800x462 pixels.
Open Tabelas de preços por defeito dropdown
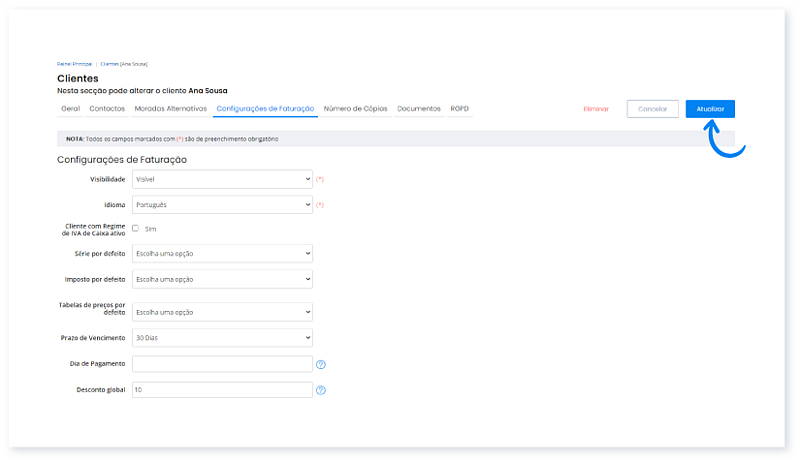(222, 311)
